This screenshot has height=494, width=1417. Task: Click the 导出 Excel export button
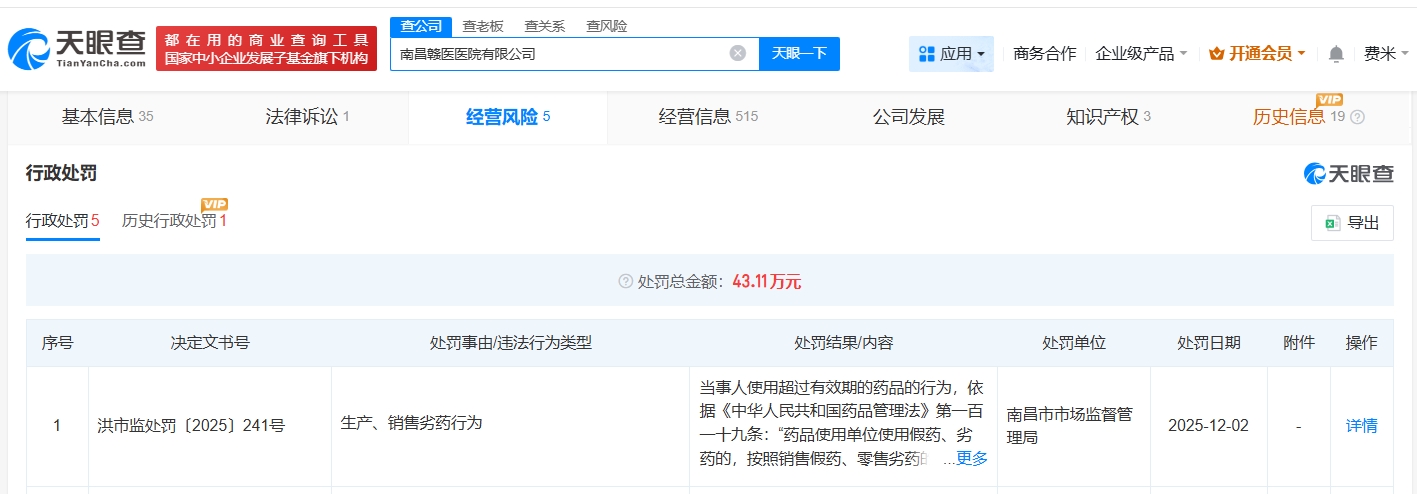pyautogui.click(x=1352, y=223)
